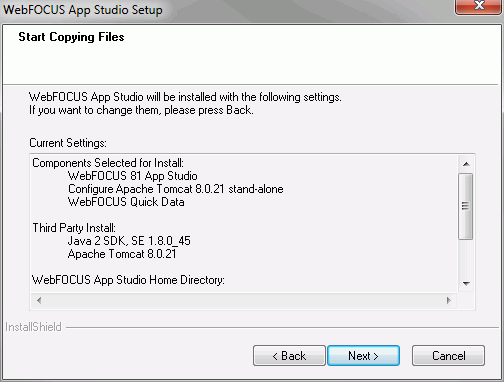Cancel the WebFOCUS App Studio setup

coord(448,356)
